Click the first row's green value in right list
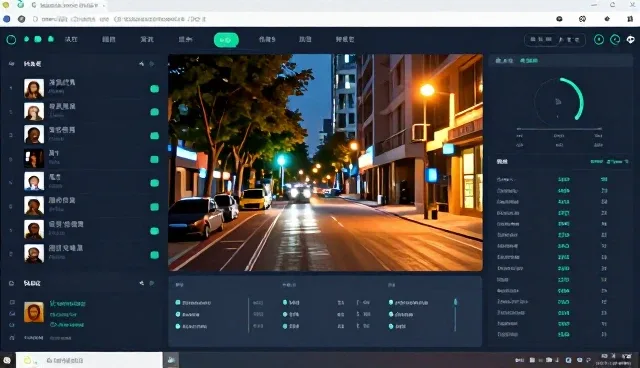This screenshot has width=640, height=368. click(x=564, y=180)
